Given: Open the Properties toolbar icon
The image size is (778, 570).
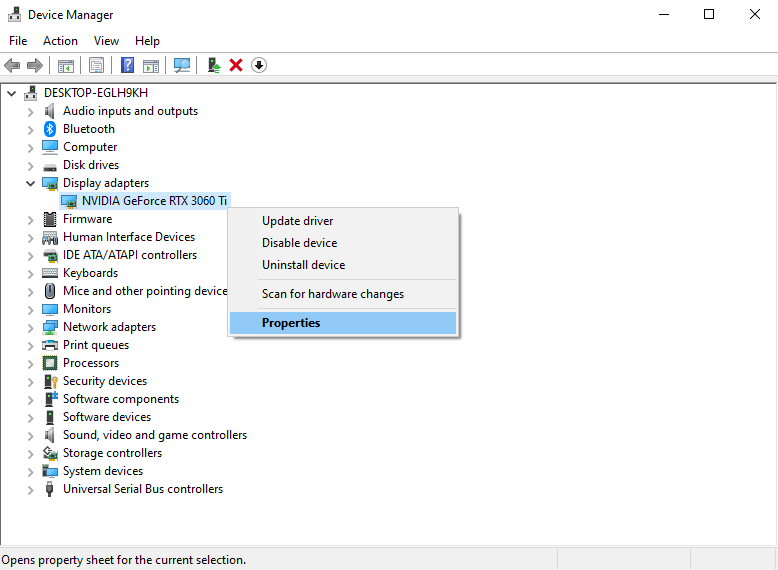Looking at the screenshot, I should [96, 65].
